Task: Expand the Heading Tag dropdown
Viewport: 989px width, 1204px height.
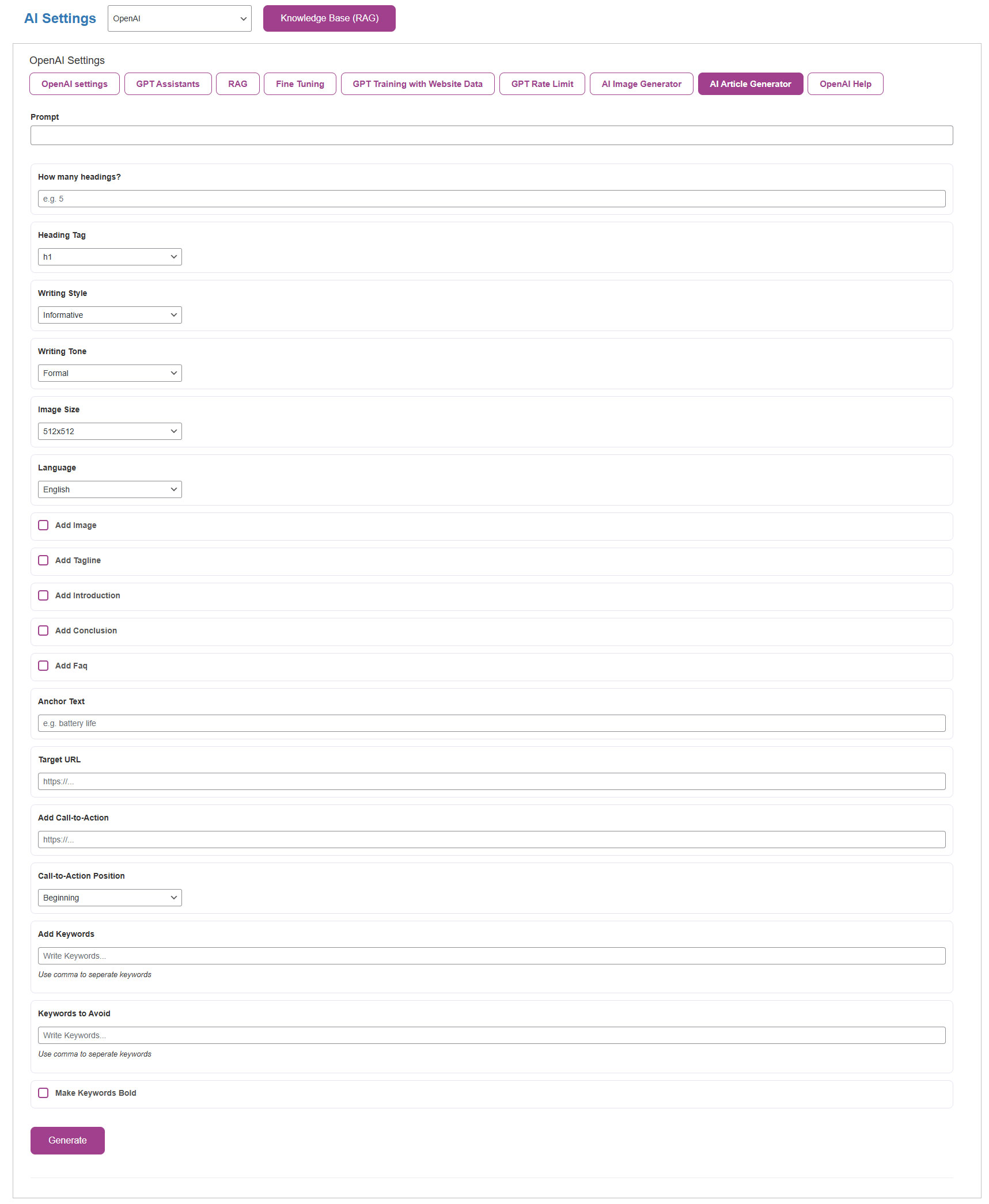Action: tap(109, 257)
